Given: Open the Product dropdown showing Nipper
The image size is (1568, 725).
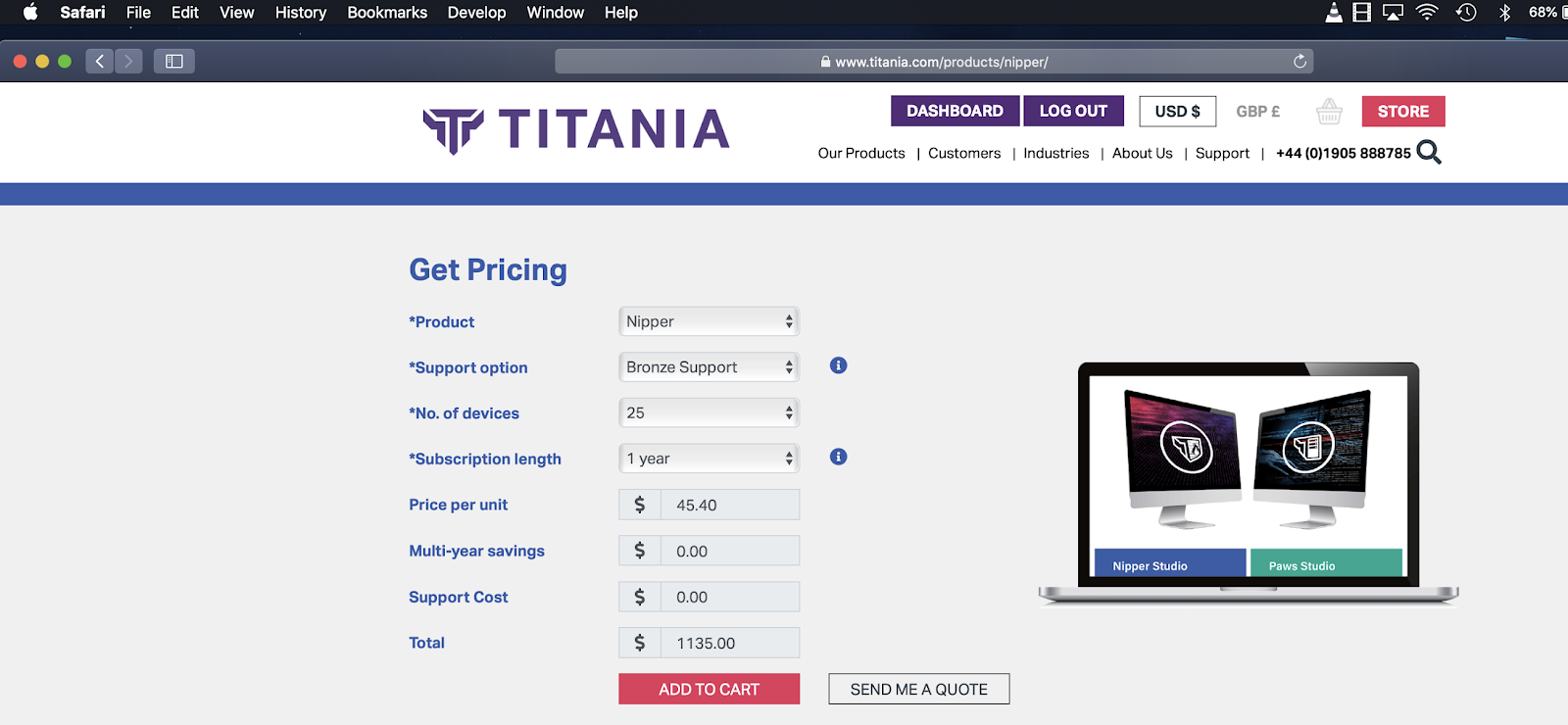Looking at the screenshot, I should click(x=709, y=321).
